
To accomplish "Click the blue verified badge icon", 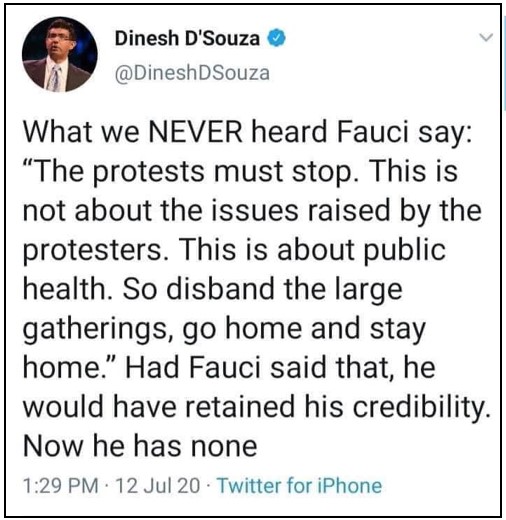I will point(276,39).
